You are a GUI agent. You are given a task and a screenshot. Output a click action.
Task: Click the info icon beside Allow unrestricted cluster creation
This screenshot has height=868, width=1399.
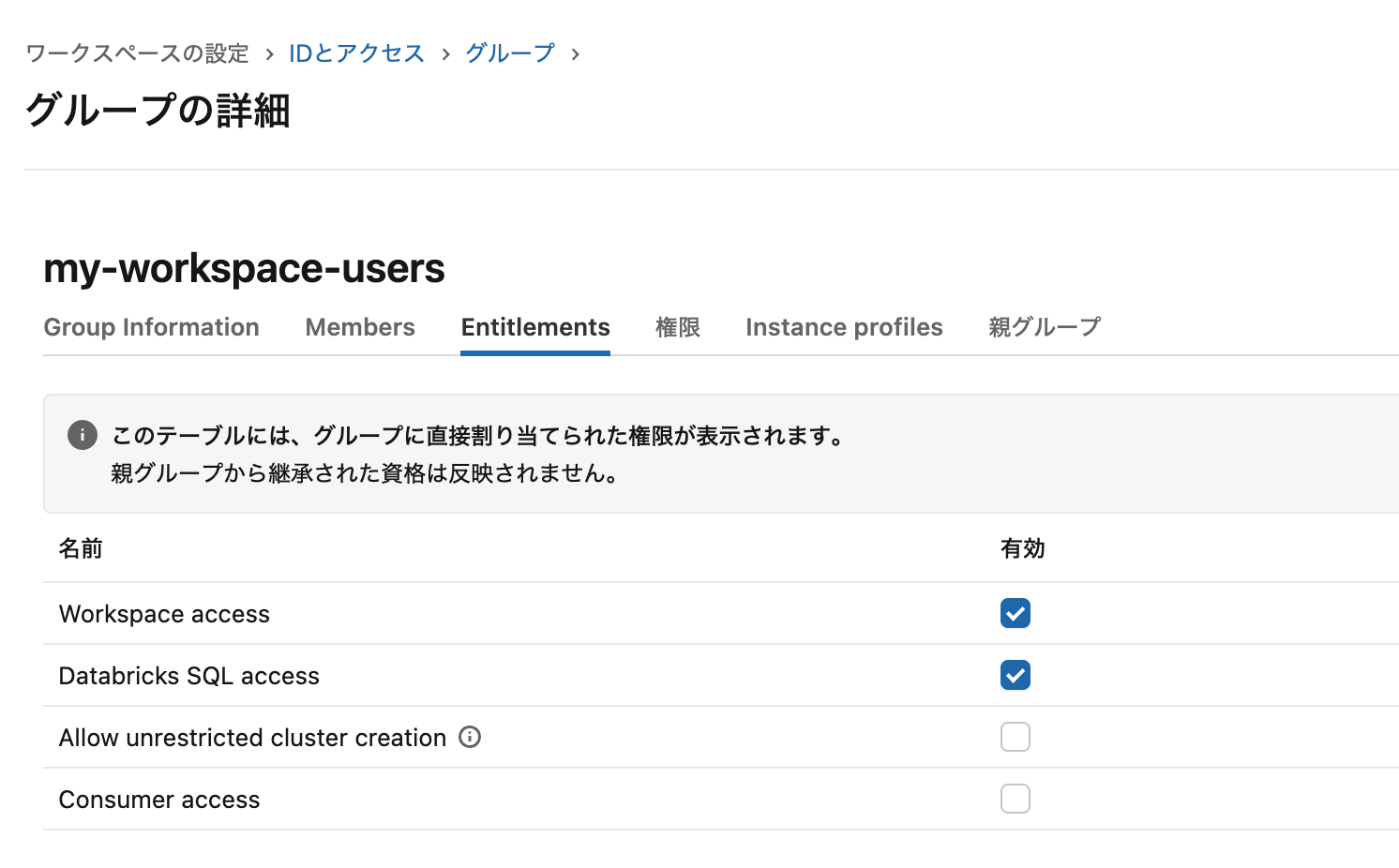(472, 738)
